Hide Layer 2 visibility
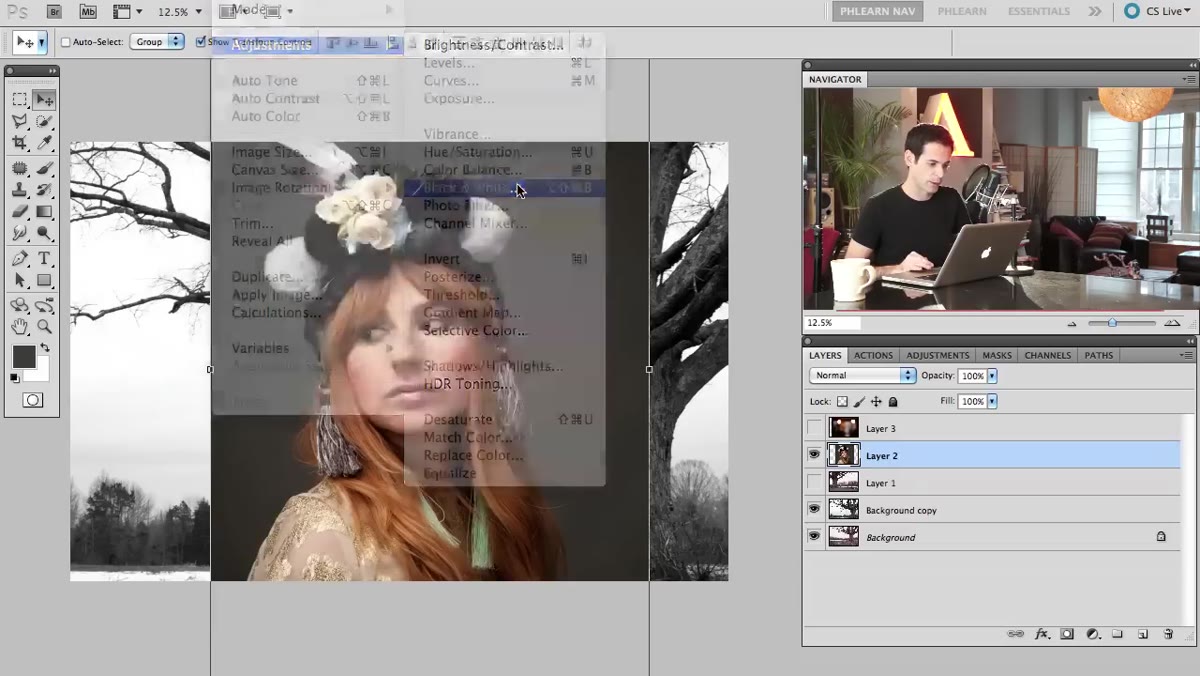1200x676 pixels. coord(815,455)
